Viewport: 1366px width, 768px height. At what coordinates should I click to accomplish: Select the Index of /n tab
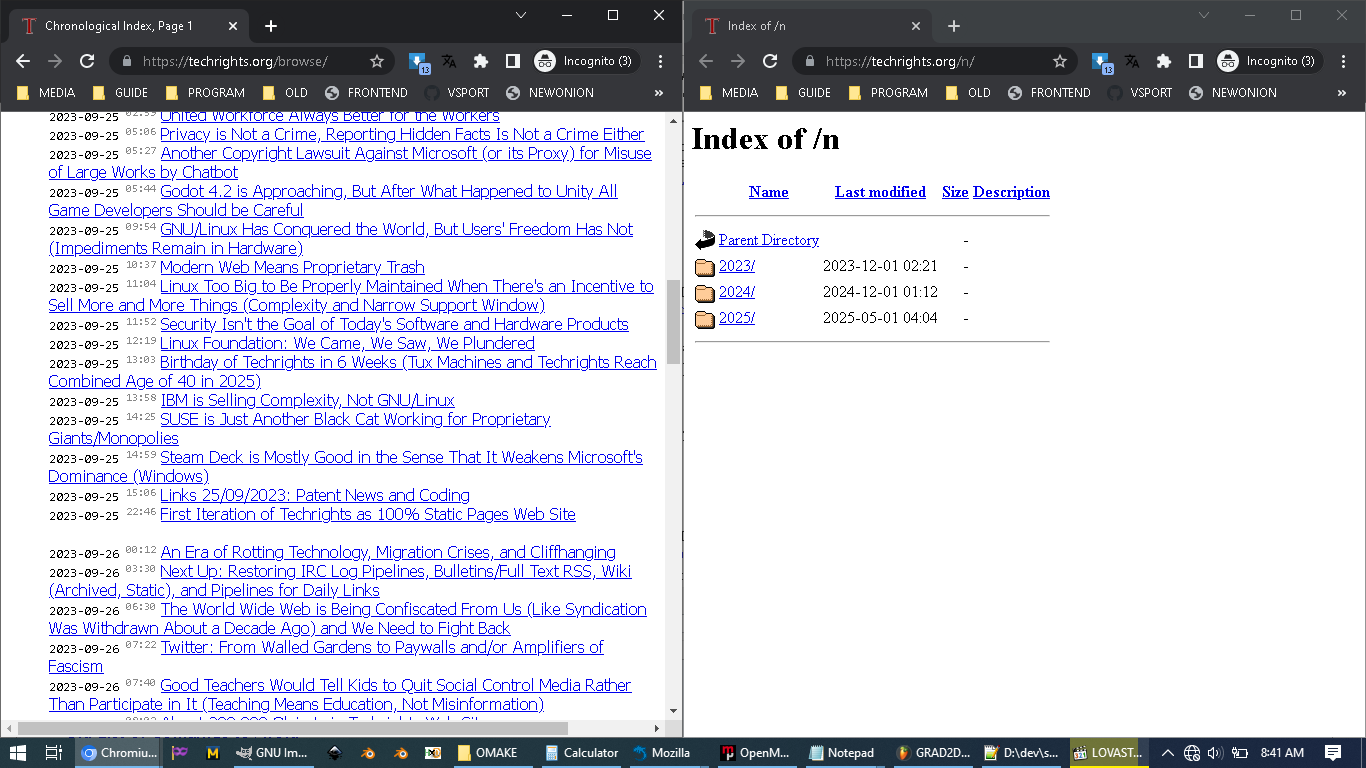[811, 26]
